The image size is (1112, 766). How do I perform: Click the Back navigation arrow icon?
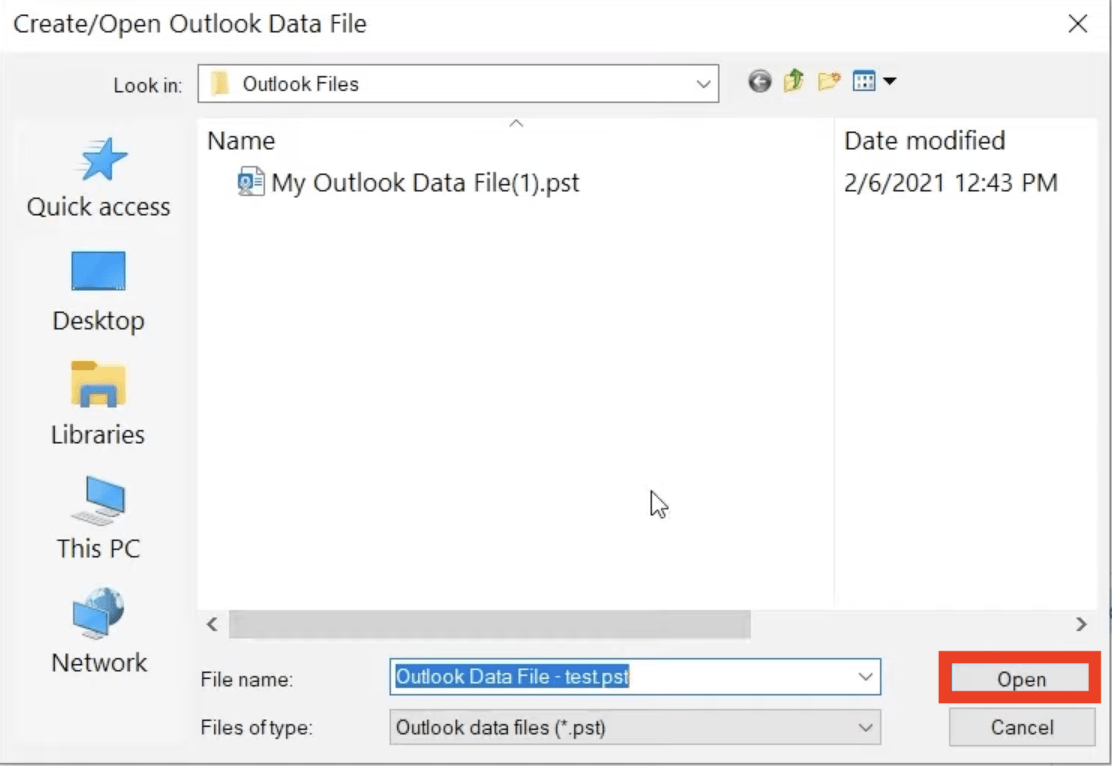coord(760,82)
